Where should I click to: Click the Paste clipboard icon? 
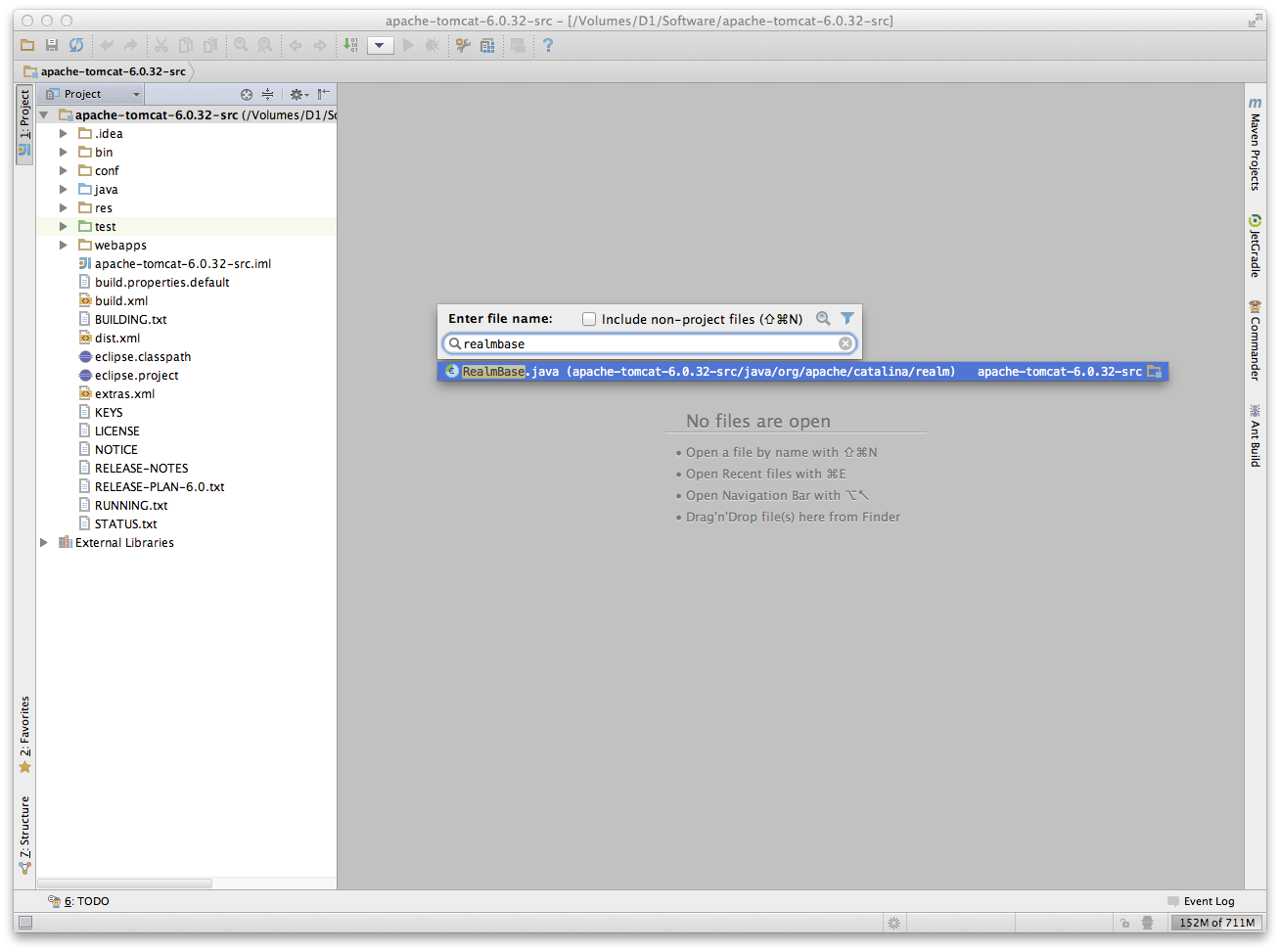tap(210, 45)
